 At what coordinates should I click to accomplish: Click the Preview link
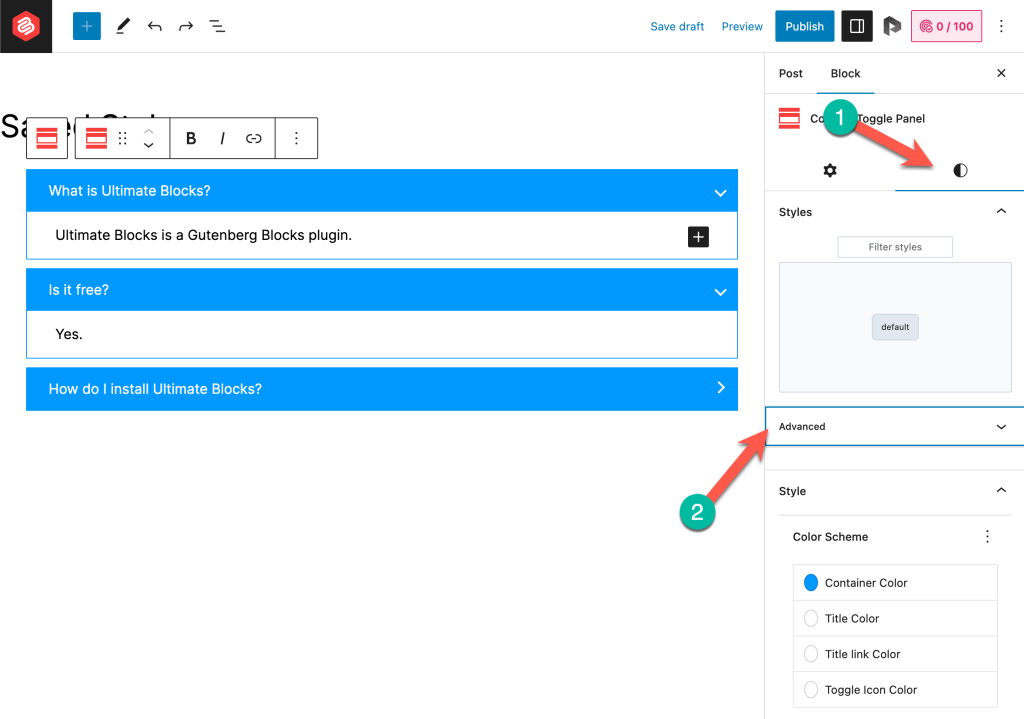742,26
